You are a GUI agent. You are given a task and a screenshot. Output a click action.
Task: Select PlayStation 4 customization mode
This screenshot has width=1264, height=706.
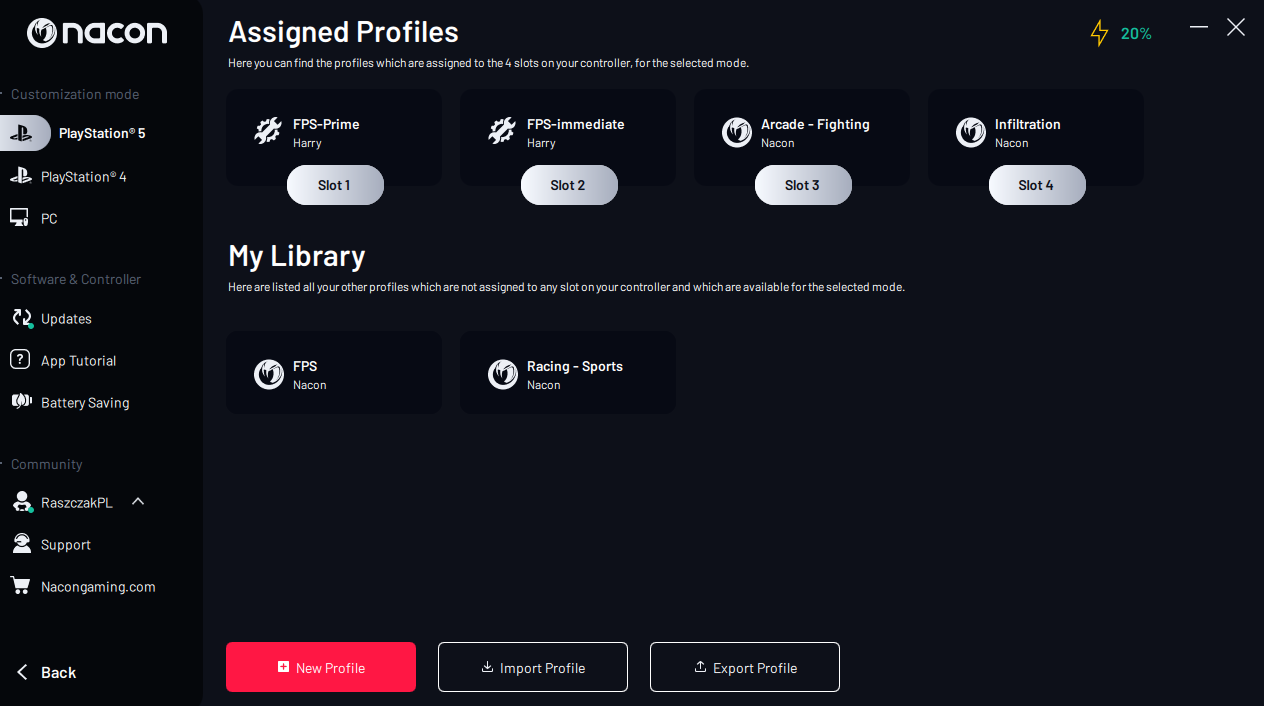(82, 177)
